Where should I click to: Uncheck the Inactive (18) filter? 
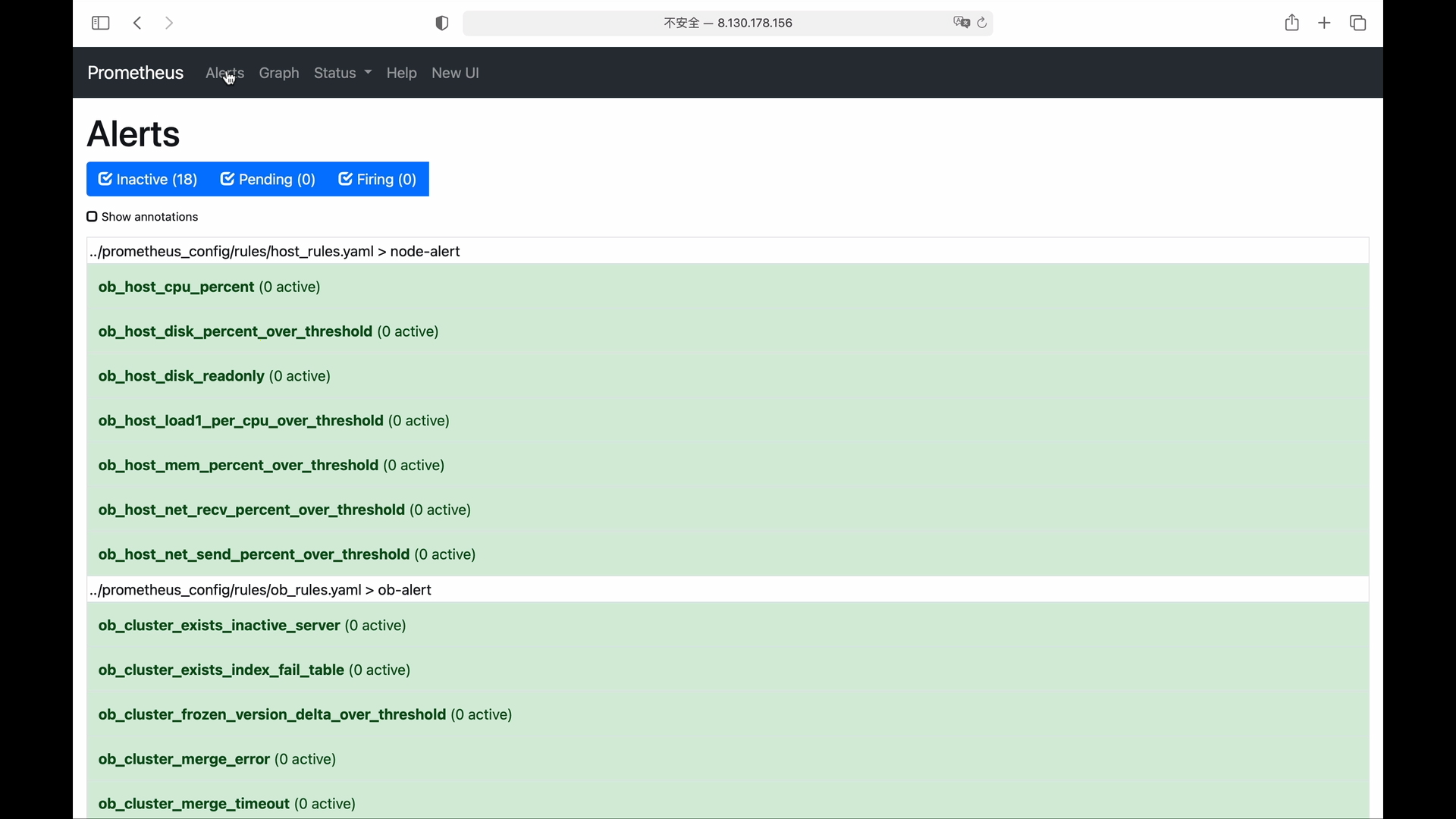(x=148, y=180)
